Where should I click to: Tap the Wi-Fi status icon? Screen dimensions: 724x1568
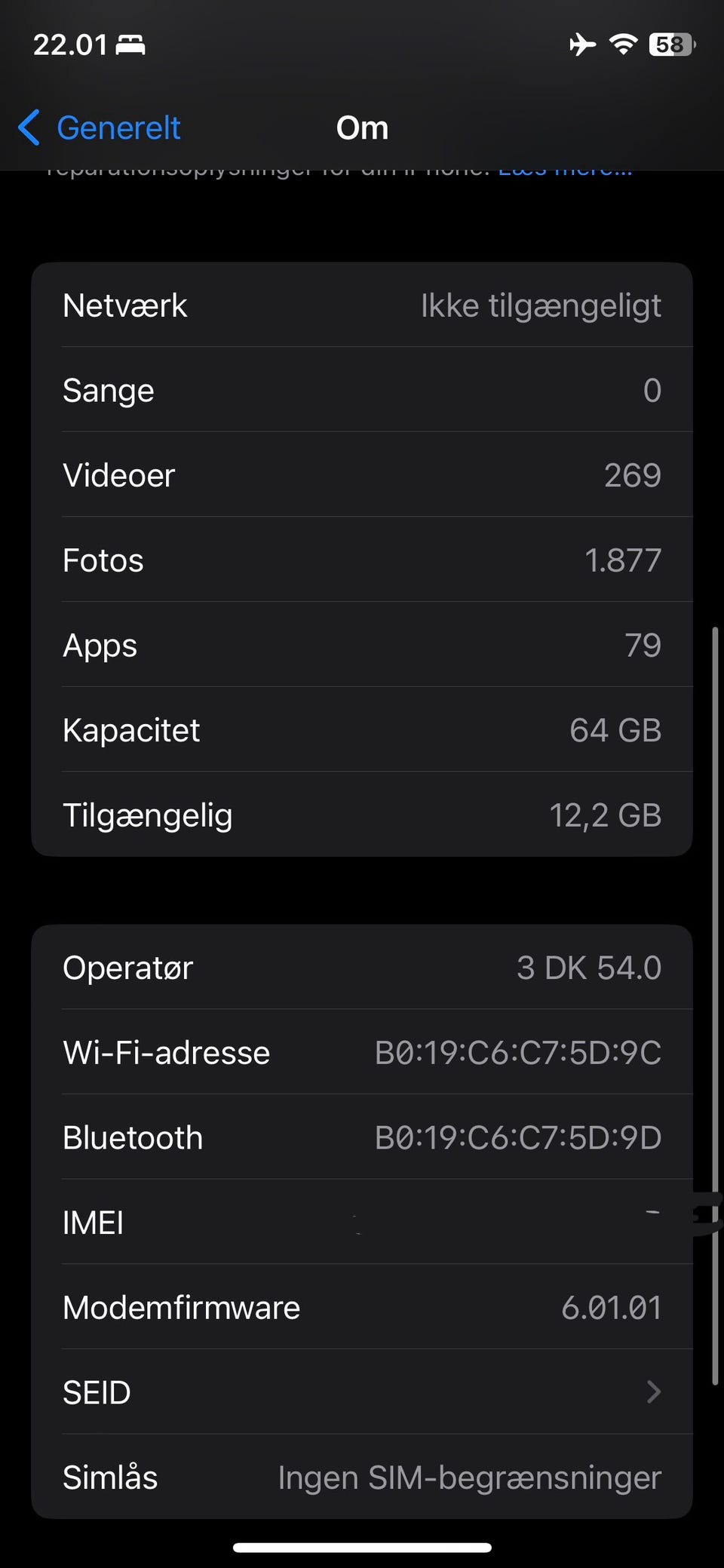pos(623,44)
